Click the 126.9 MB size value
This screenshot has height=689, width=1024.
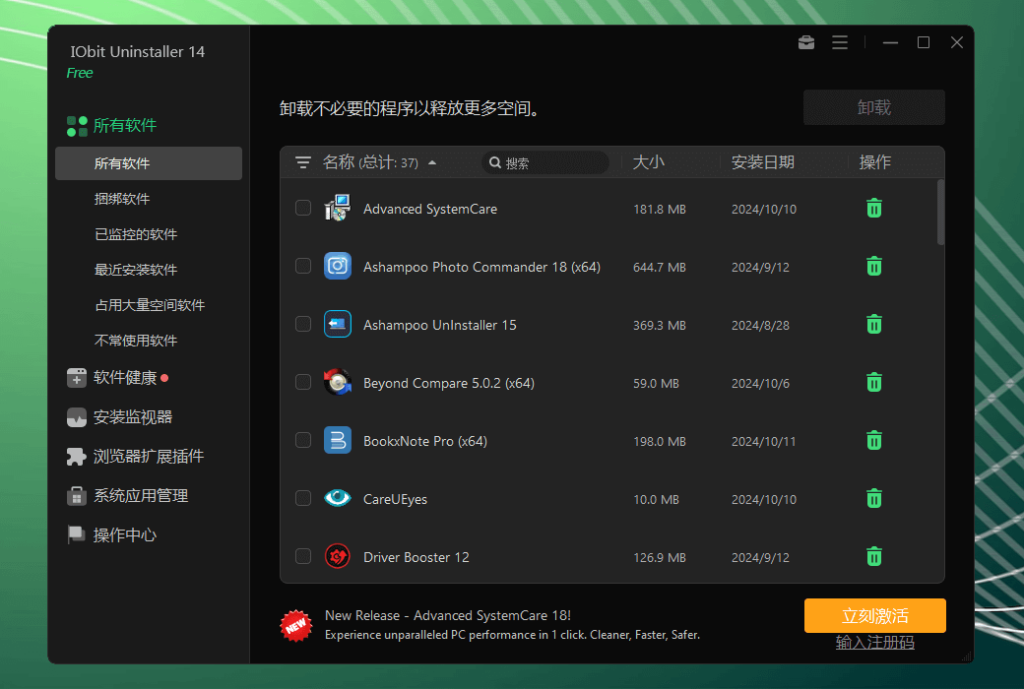pyautogui.click(x=659, y=558)
